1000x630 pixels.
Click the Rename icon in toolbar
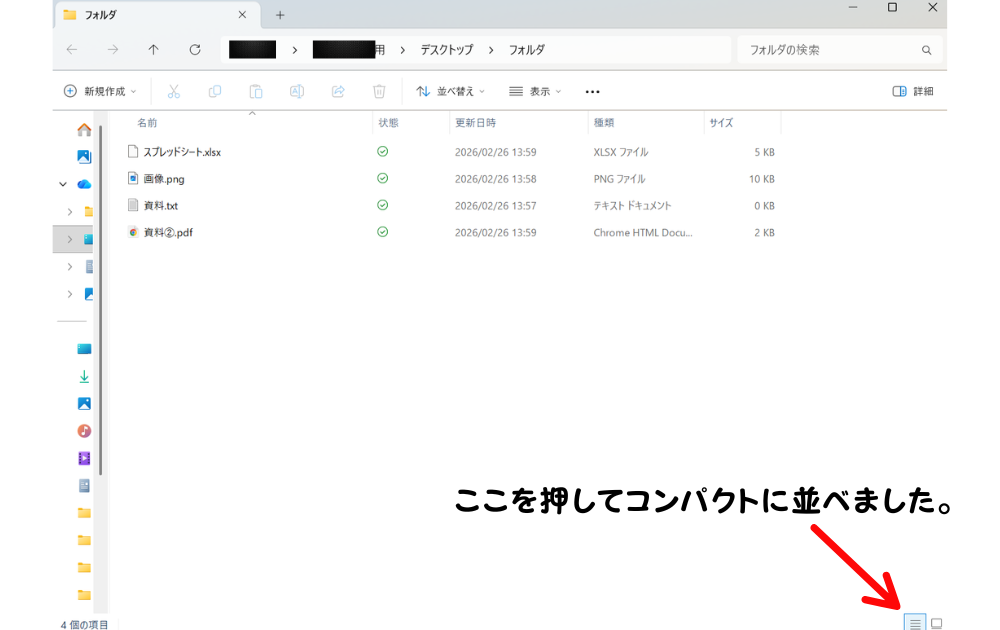click(297, 91)
